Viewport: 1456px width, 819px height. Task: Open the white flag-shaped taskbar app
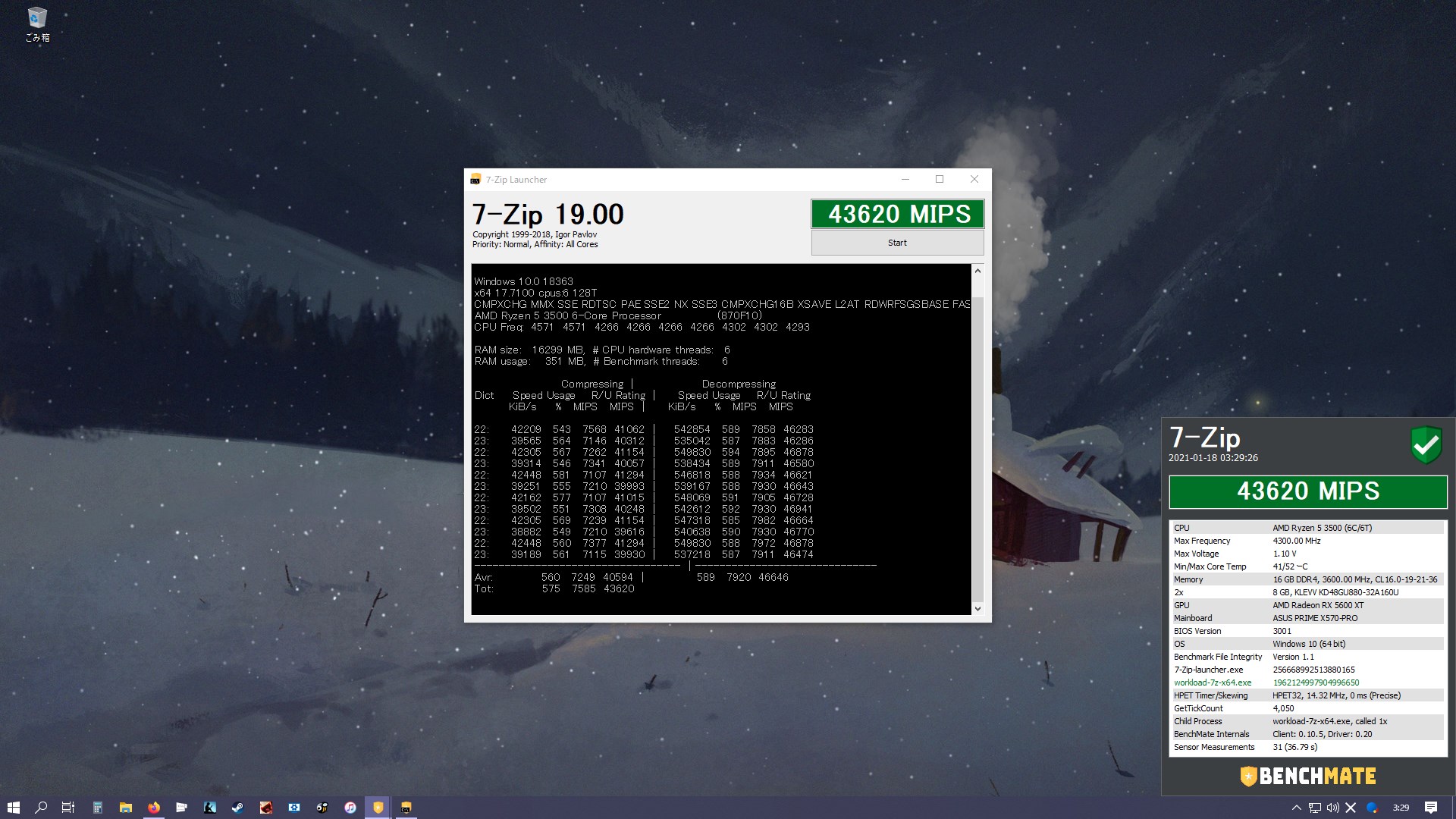(x=182, y=808)
